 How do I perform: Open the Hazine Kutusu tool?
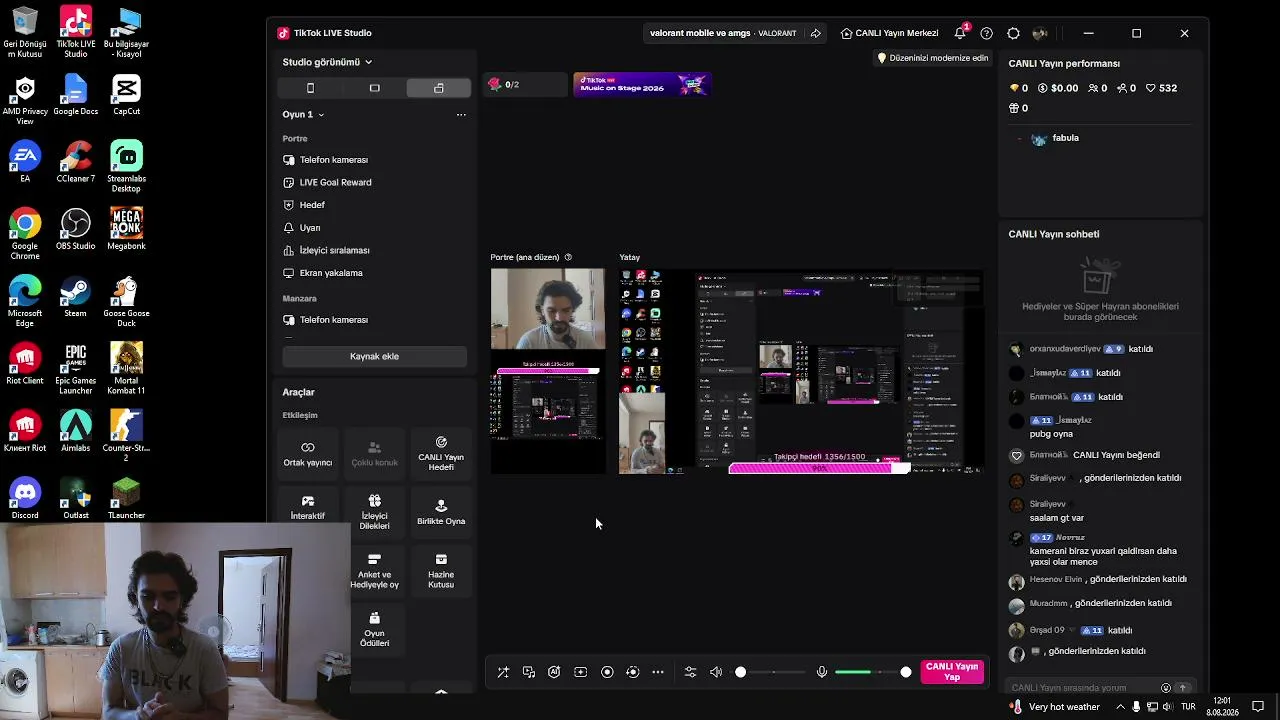441,570
